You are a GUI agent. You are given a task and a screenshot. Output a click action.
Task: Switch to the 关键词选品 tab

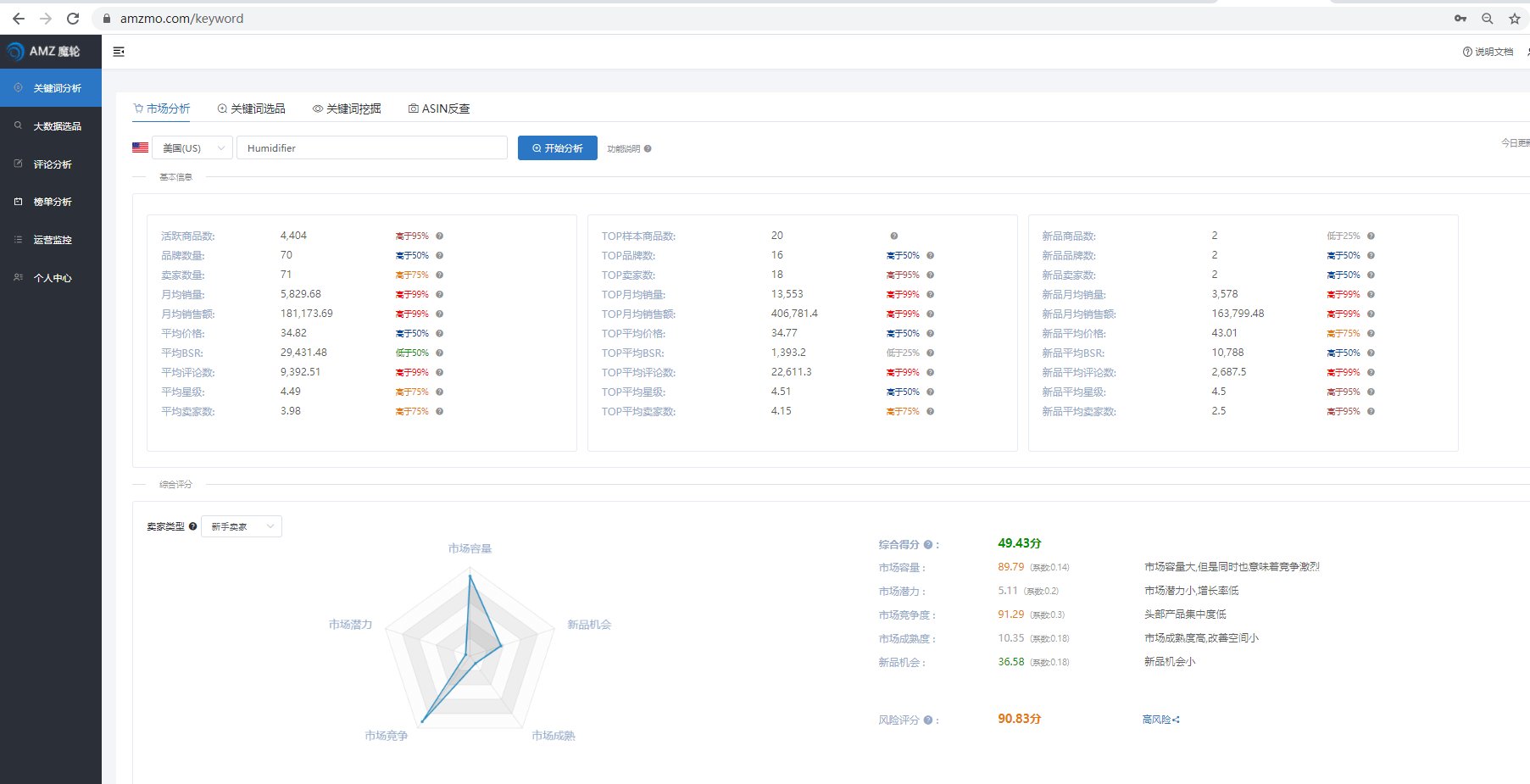[x=252, y=108]
